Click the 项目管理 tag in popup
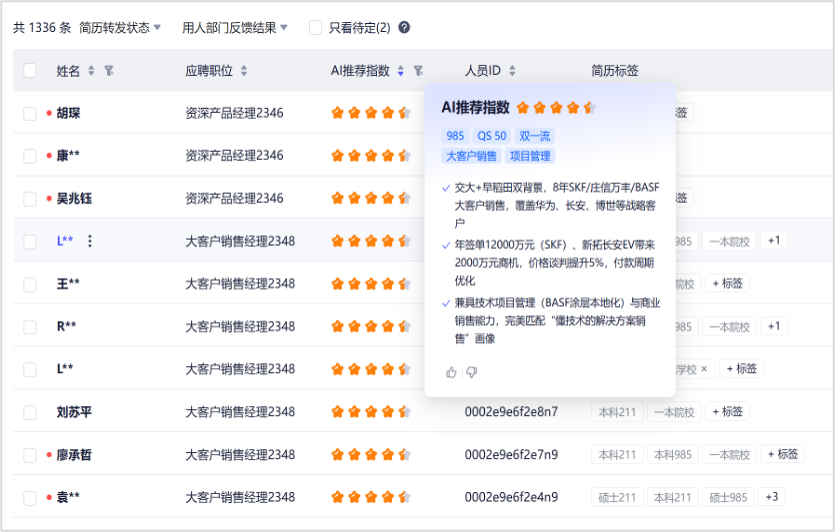This screenshot has height=532, width=836. coord(530,156)
